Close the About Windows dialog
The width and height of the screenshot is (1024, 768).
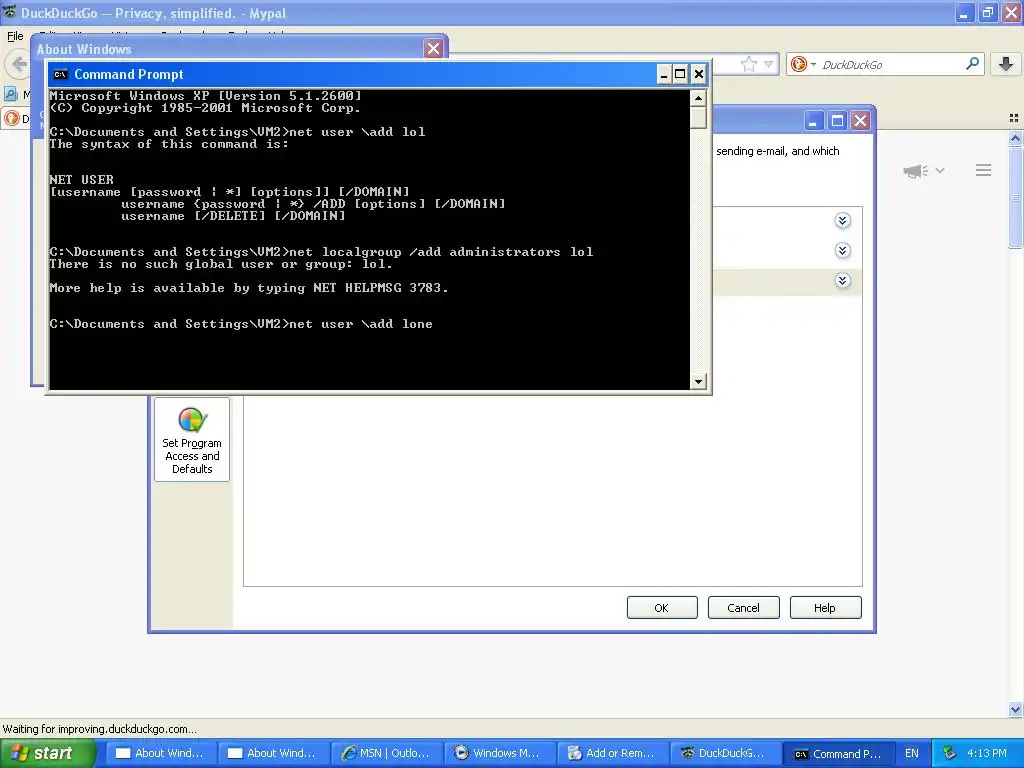coord(433,48)
